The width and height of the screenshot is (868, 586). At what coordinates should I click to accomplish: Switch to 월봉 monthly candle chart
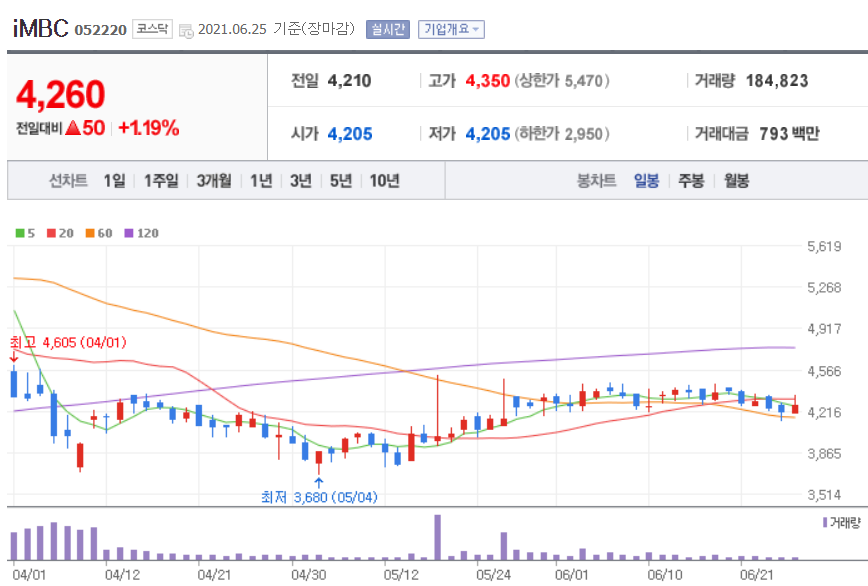point(737,180)
